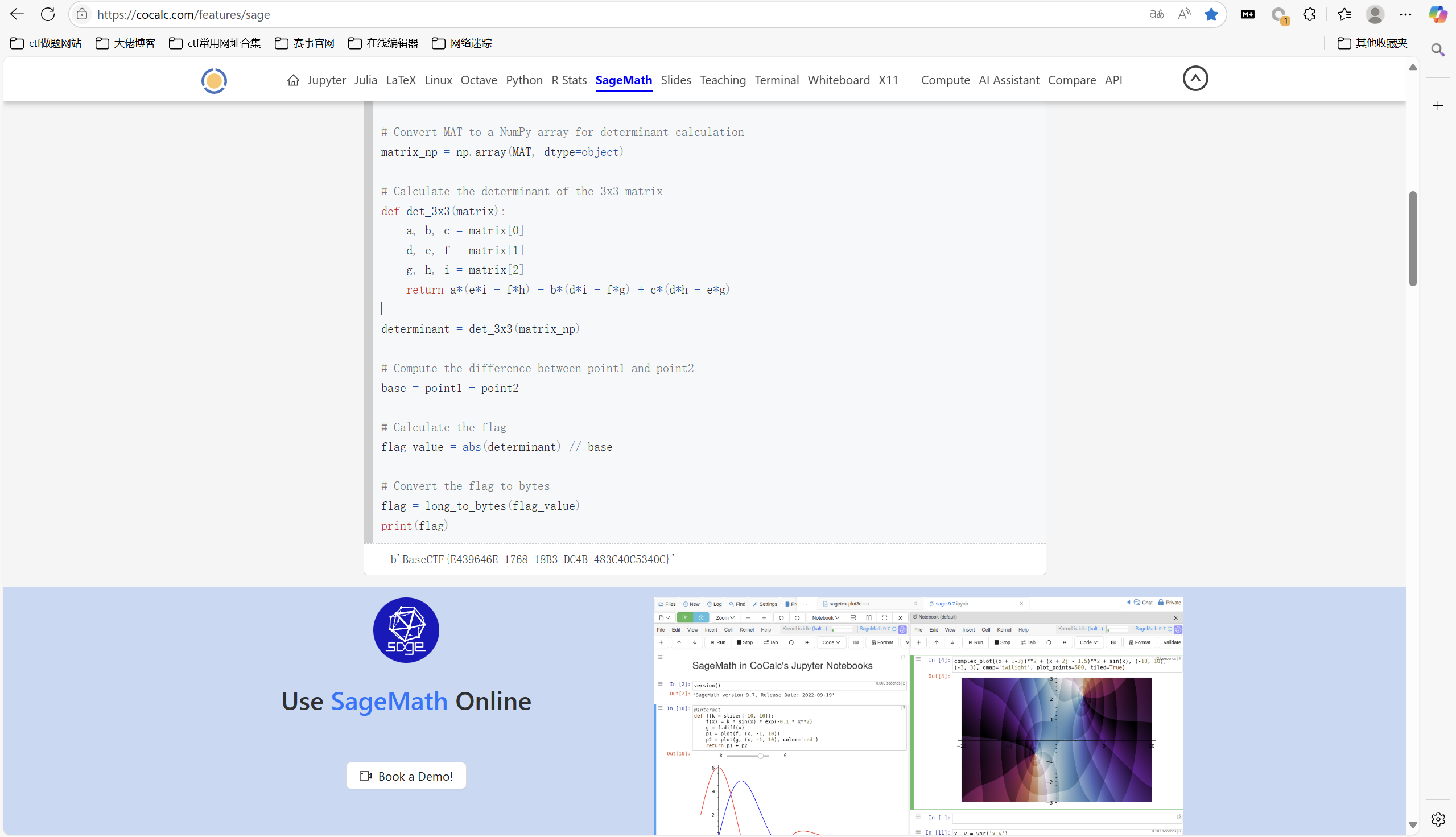The width and height of the screenshot is (1456, 837).
Task: Click 'determinant = det_3x3(matrix_np)' line
Action: pyautogui.click(x=481, y=329)
